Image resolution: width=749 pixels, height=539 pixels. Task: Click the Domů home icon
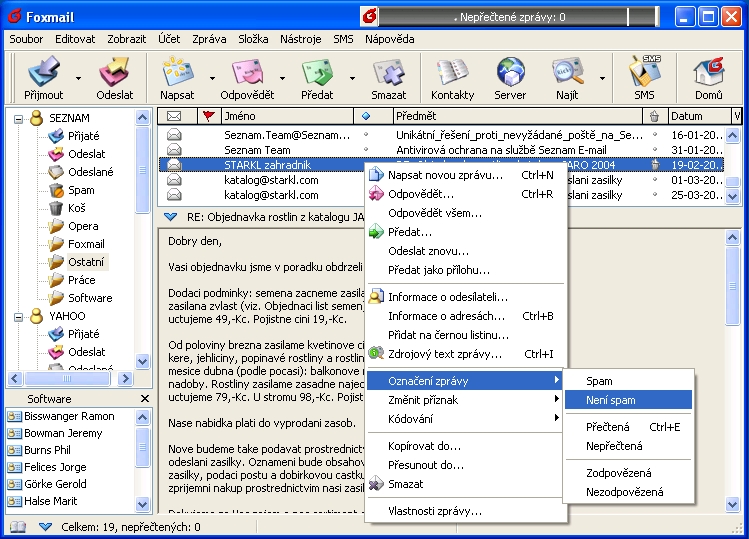tap(709, 78)
